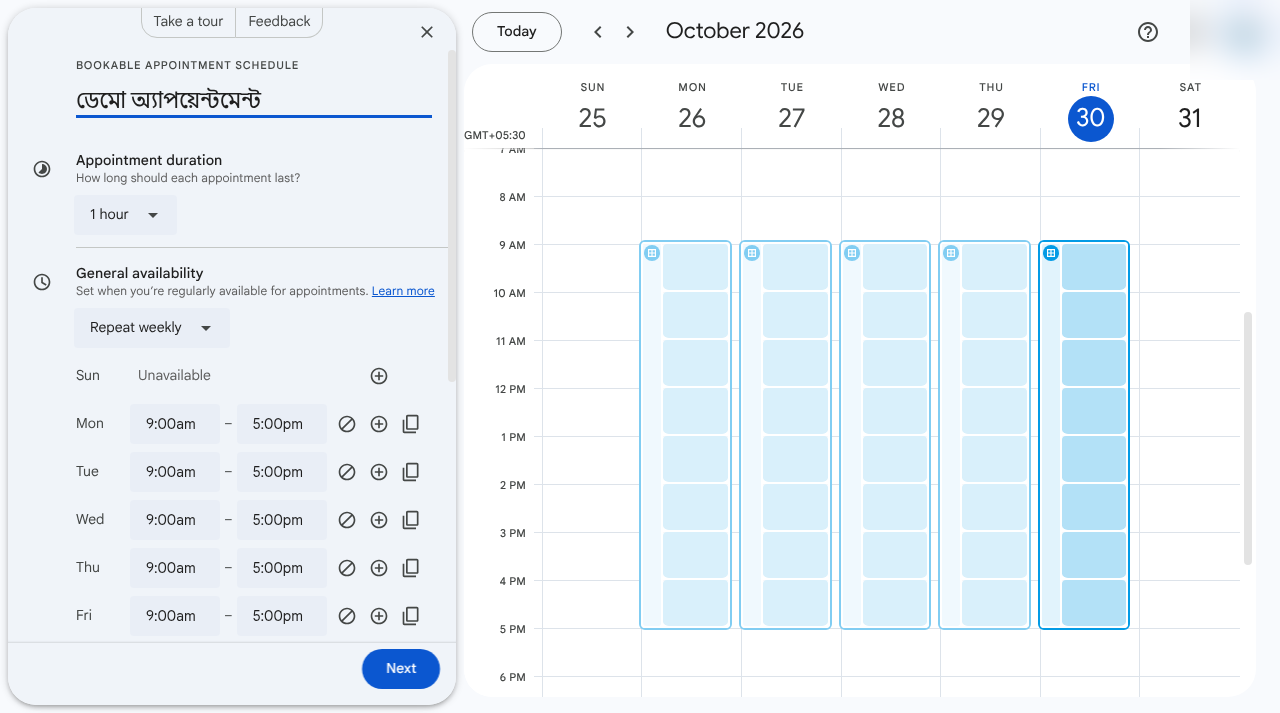Screen dimensions: 1280x713
Task: Change Friday end time 5:00pm
Action: pos(282,616)
